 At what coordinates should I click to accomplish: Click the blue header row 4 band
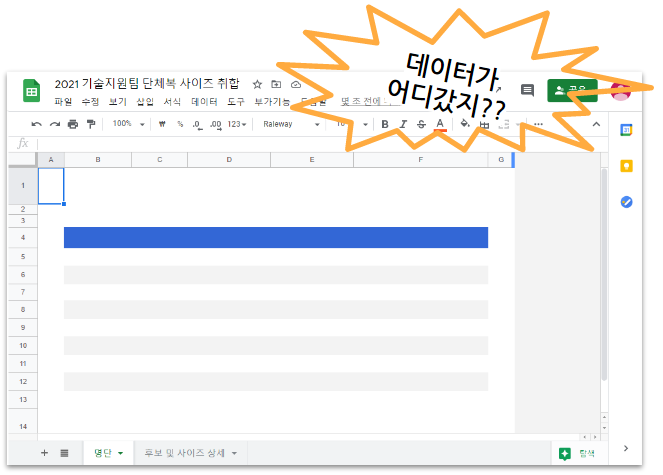pyautogui.click(x=276, y=237)
